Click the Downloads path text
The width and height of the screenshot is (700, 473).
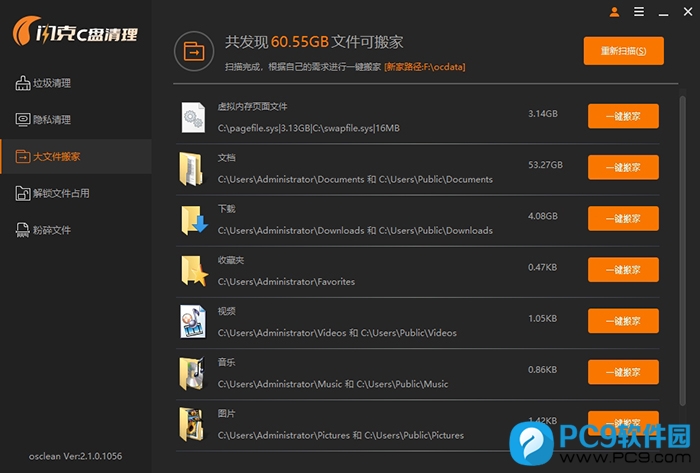355,231
